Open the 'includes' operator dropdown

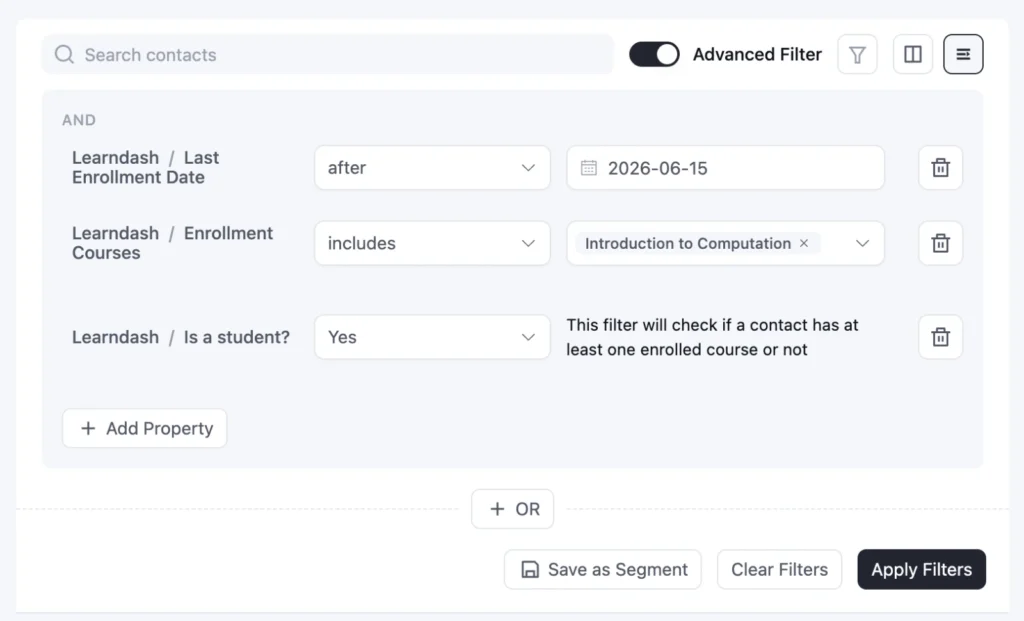coord(432,243)
